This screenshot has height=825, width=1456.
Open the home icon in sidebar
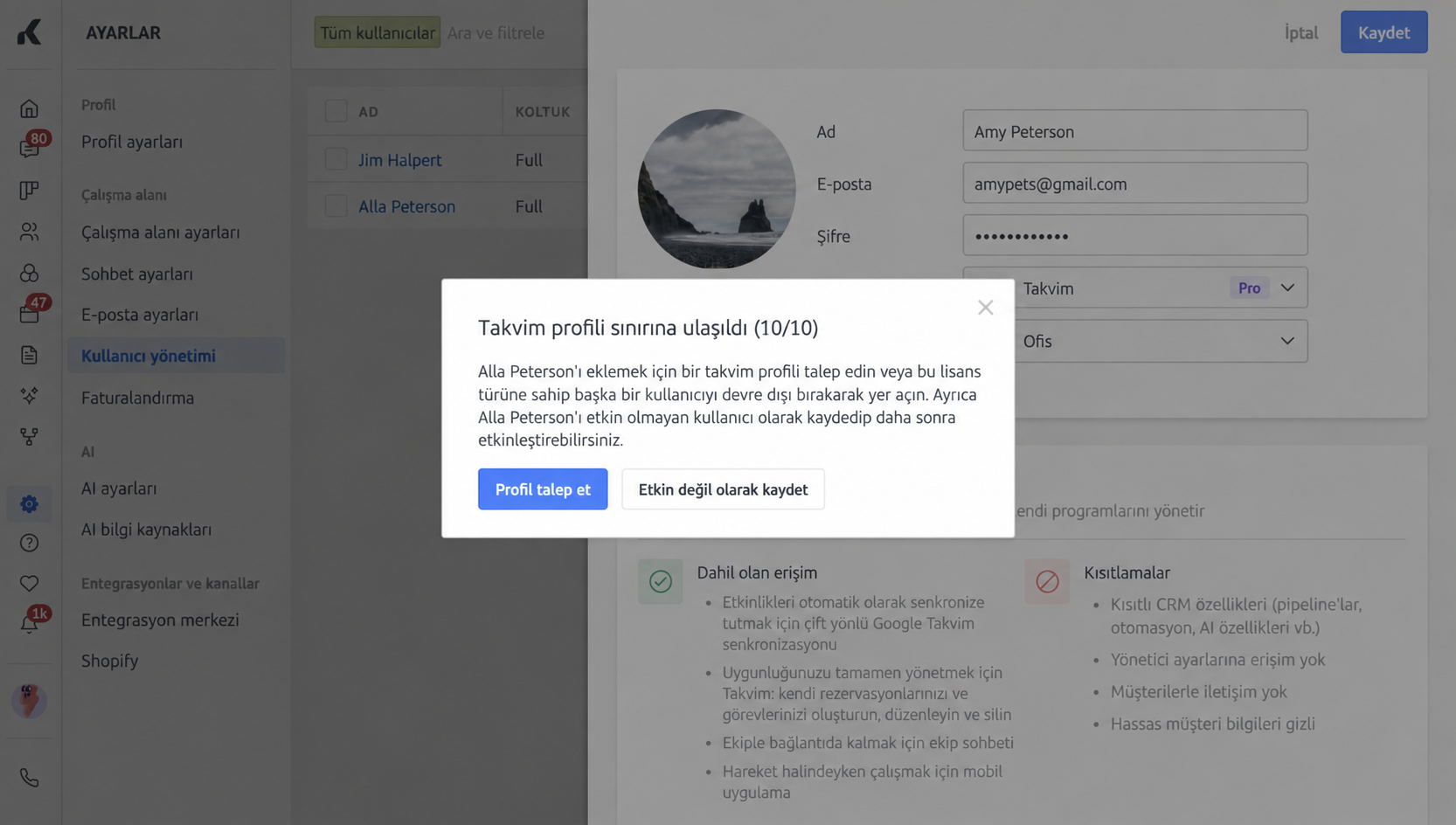pos(29,108)
